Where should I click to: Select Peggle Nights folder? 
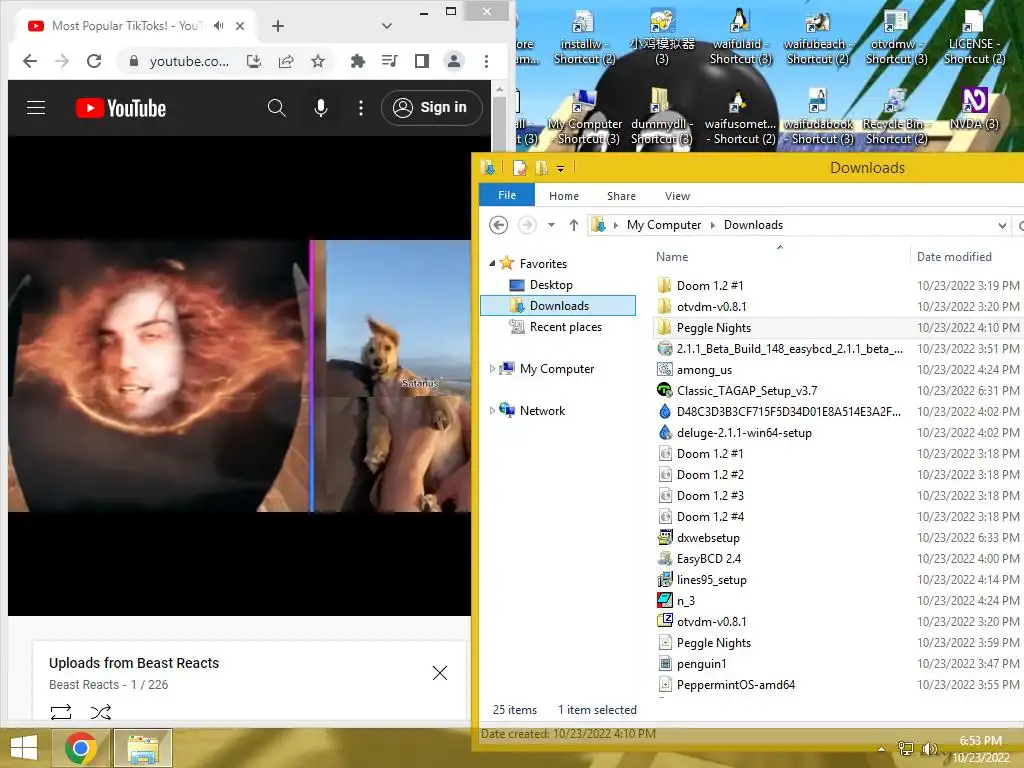pyautogui.click(x=713, y=328)
